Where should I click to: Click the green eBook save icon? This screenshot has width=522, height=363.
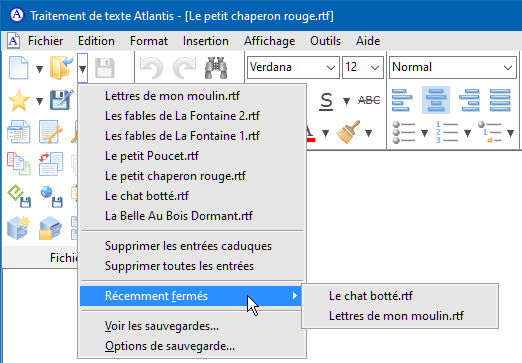pyautogui.click(x=19, y=196)
